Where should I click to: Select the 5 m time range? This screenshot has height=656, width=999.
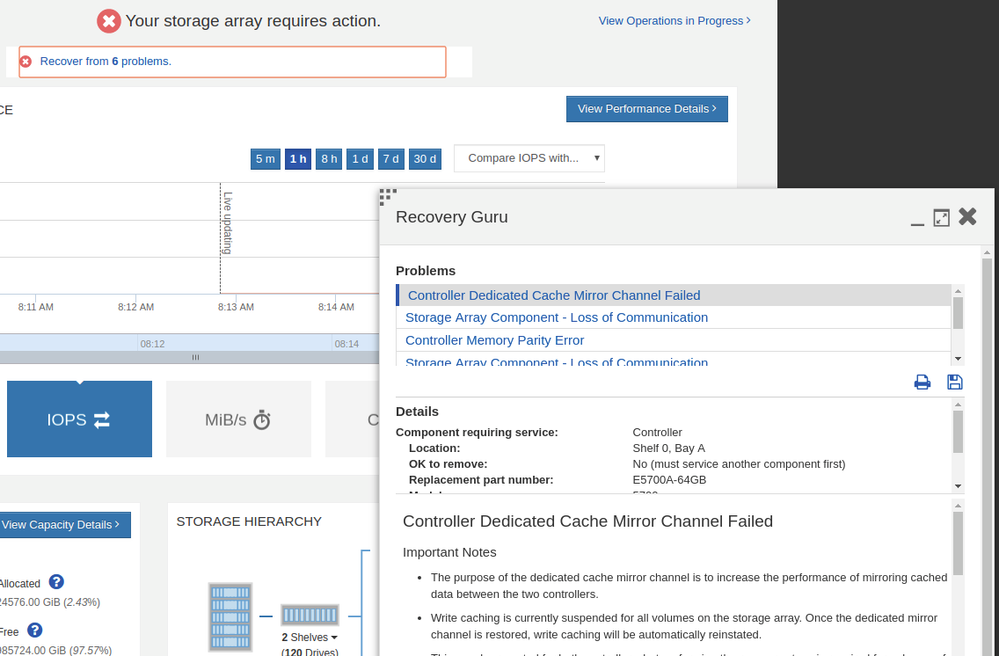click(x=265, y=159)
